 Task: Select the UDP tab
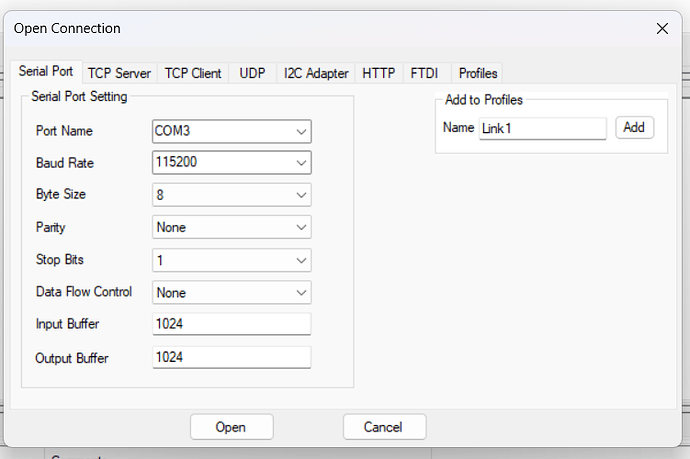[x=252, y=73]
